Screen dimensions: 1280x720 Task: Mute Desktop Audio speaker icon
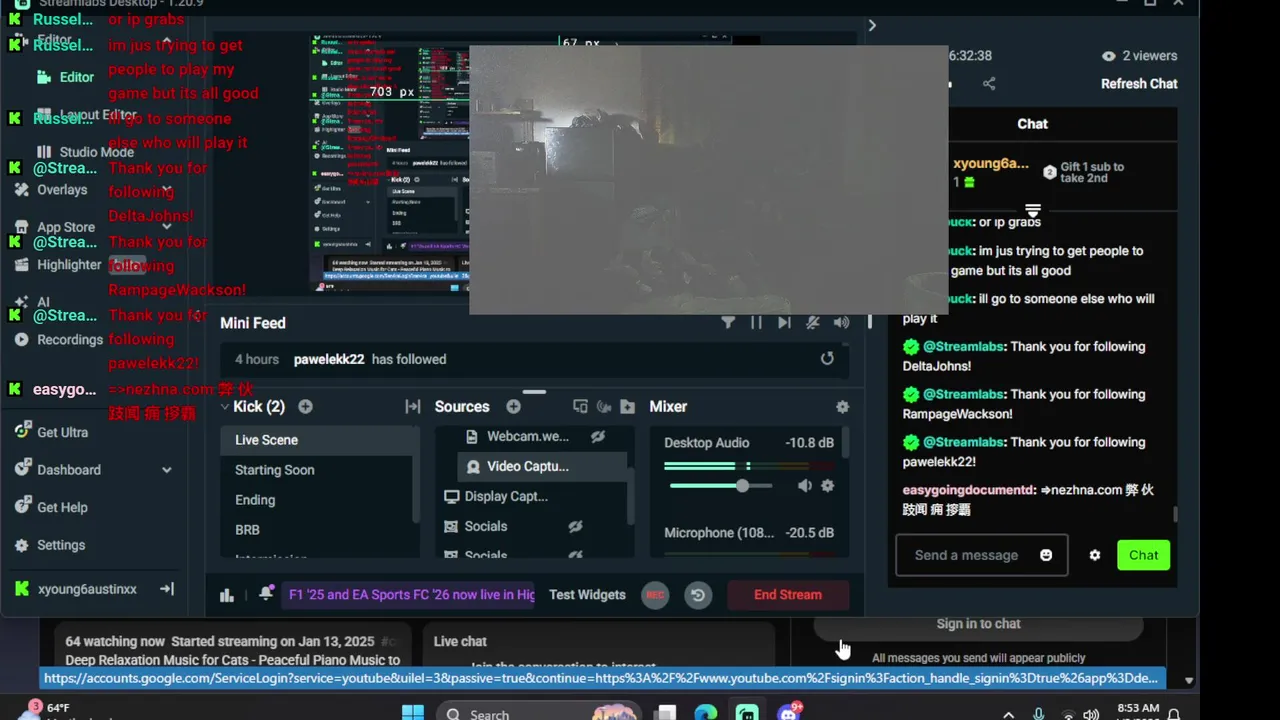pyautogui.click(x=804, y=486)
